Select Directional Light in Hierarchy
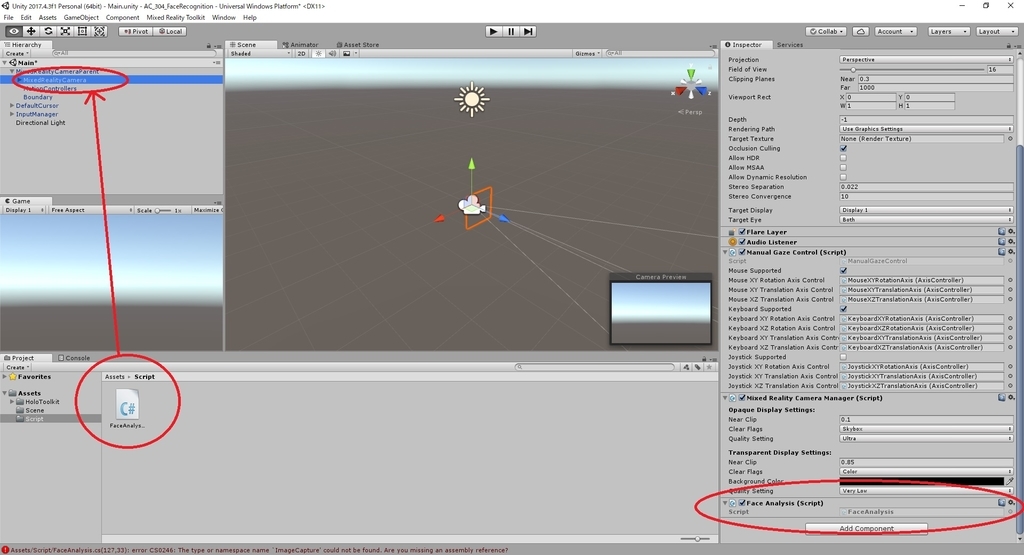 coord(40,123)
